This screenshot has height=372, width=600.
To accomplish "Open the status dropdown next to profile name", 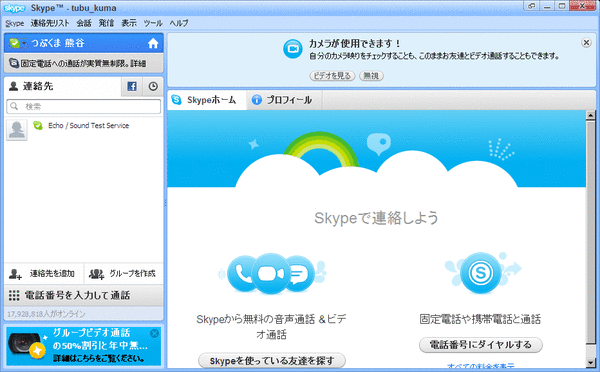I will (18, 43).
